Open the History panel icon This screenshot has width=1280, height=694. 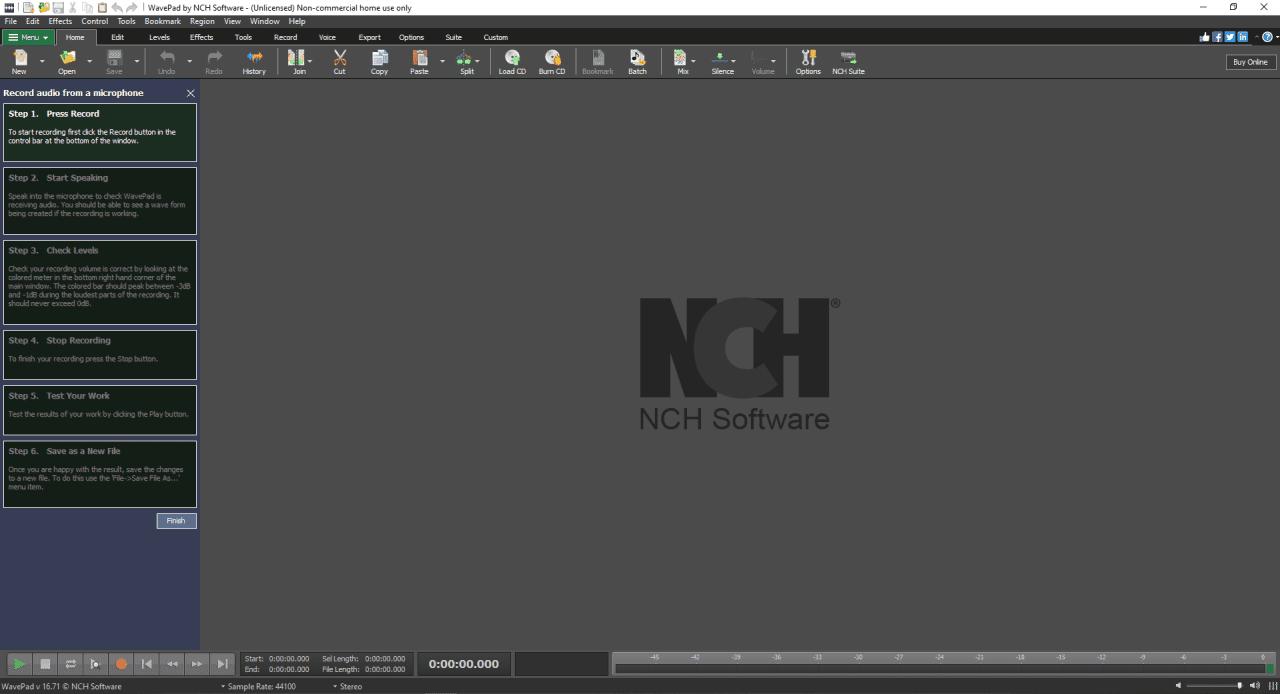tap(254, 60)
